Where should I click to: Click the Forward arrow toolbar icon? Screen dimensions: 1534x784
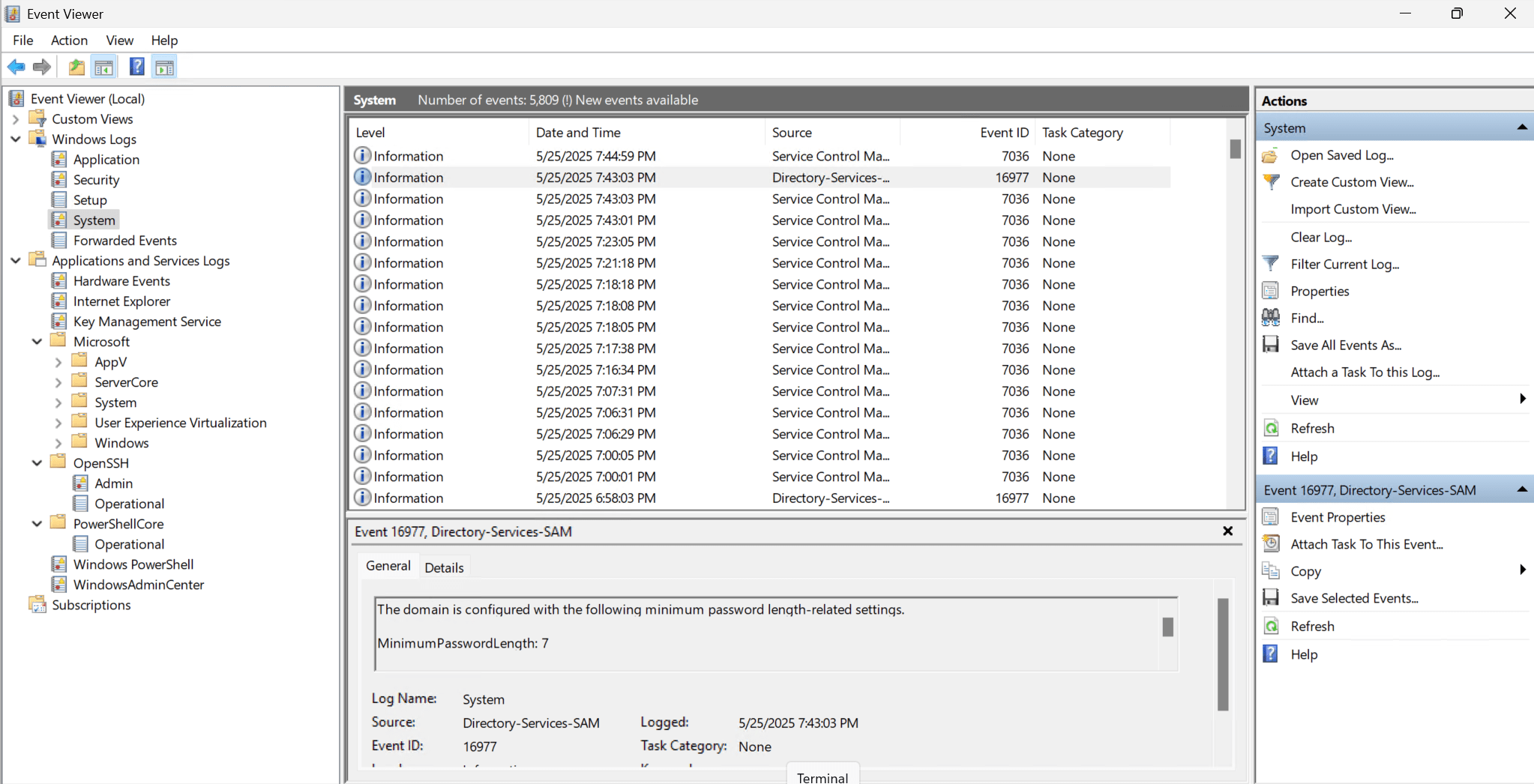click(42, 67)
